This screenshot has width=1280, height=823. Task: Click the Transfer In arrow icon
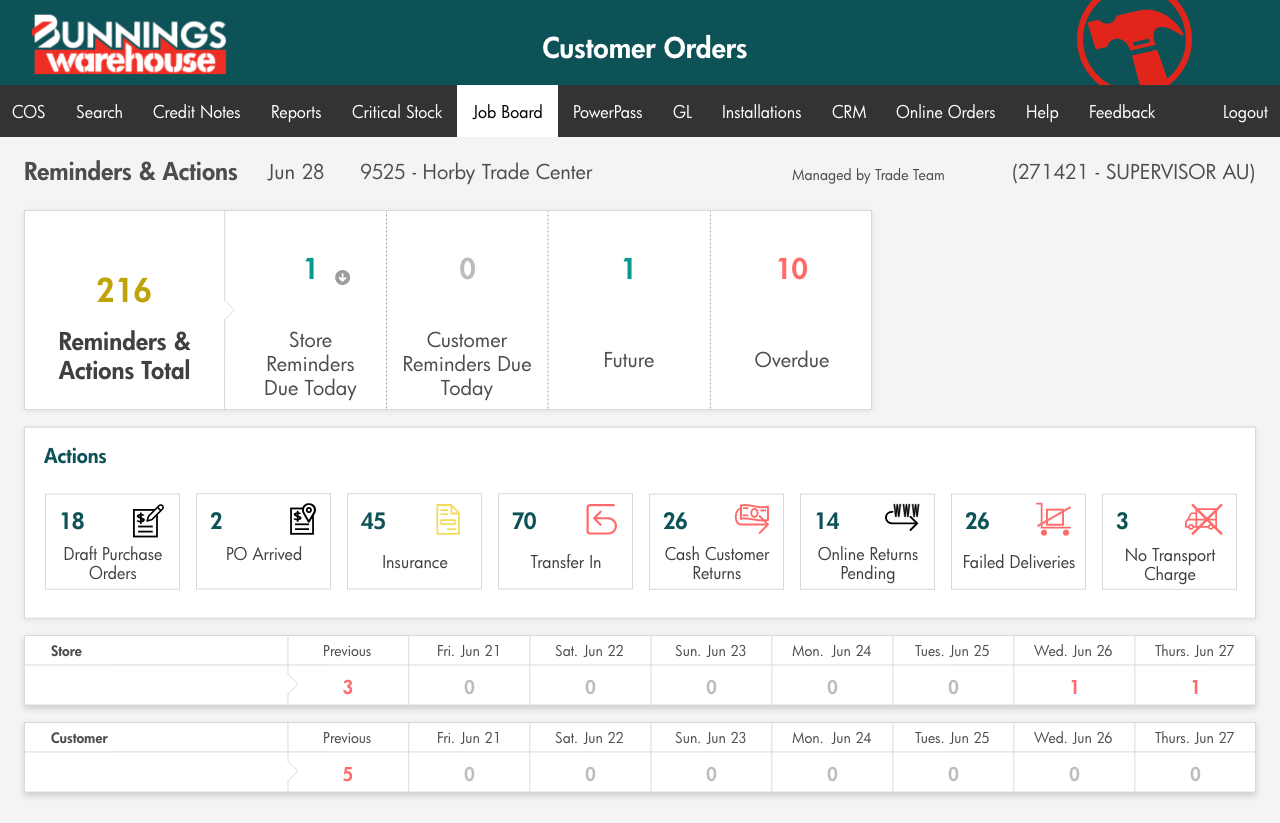601,520
